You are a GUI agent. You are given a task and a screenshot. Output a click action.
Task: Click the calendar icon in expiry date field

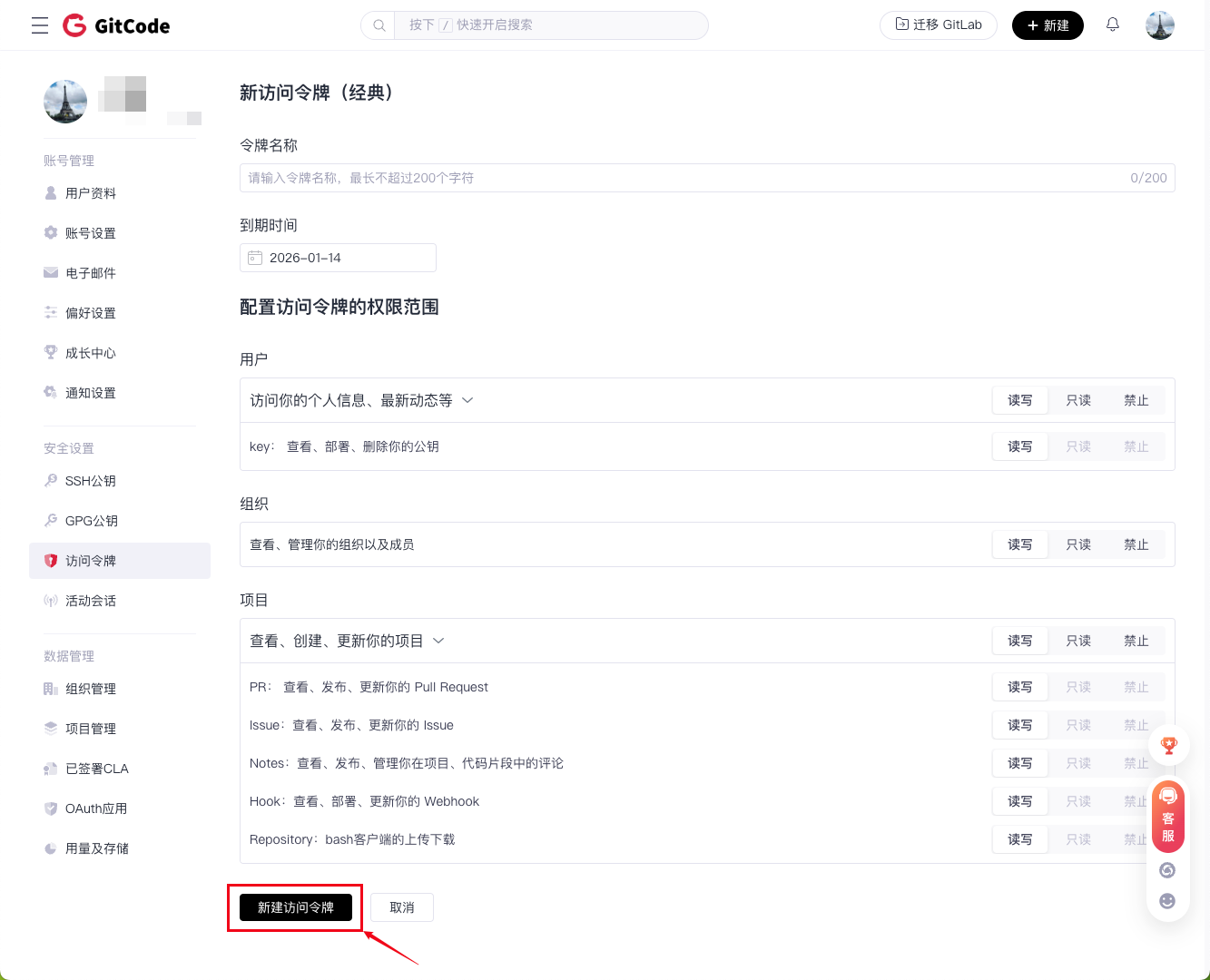255,258
